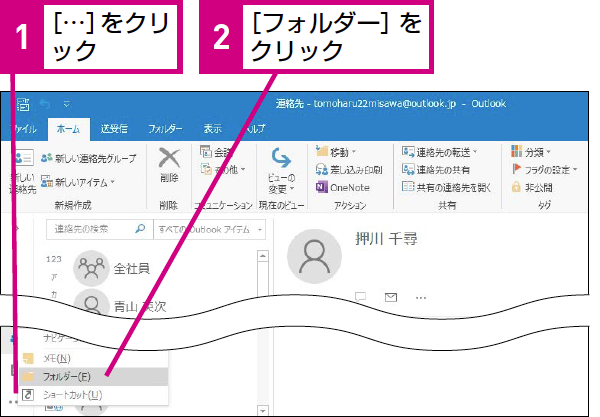This screenshot has width=600, height=417.
Task: Click the contact list scrollbar up arrow
Action: point(262,256)
